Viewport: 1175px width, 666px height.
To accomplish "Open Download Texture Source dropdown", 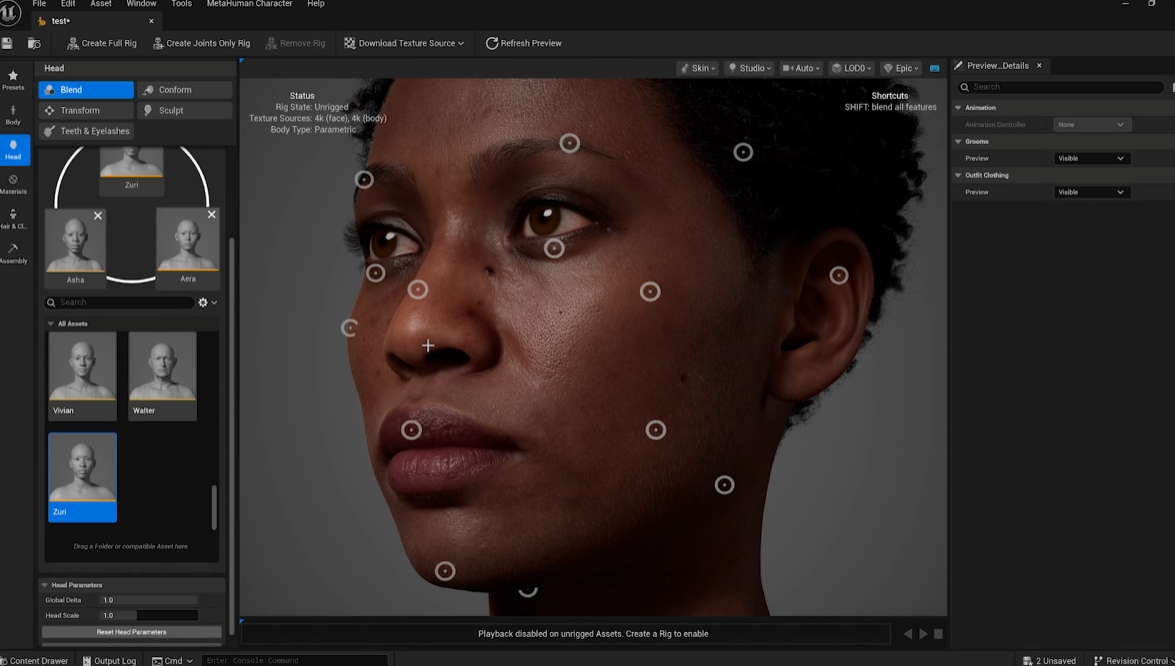I will [x=404, y=43].
